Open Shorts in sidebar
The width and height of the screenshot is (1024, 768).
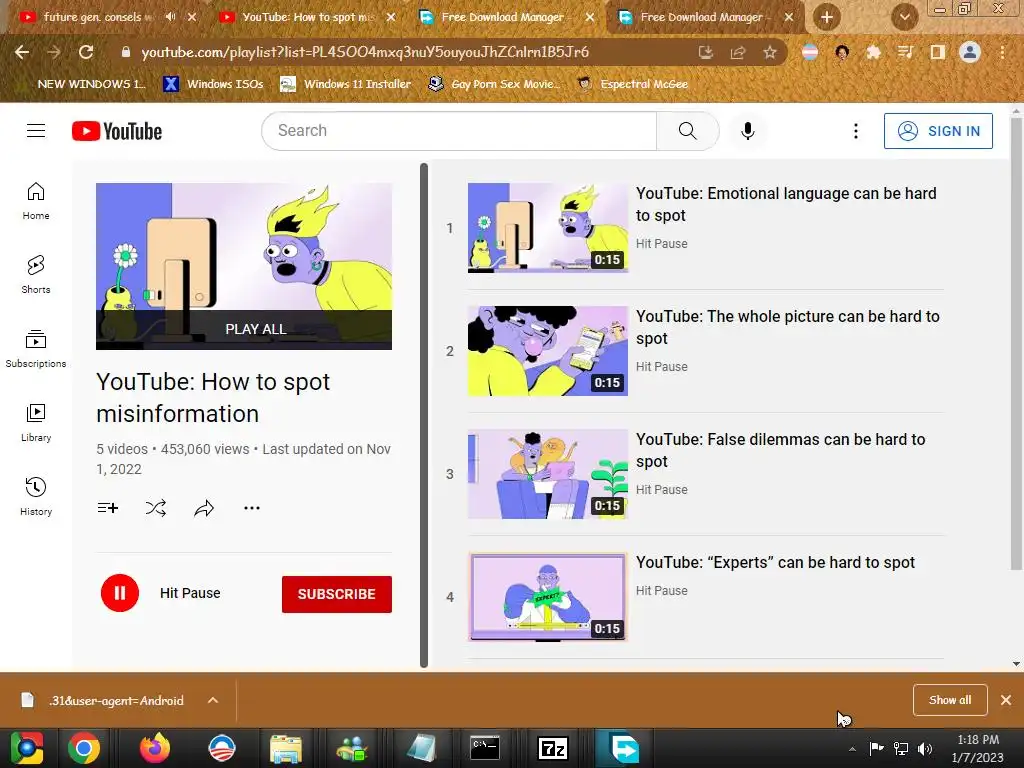pyautogui.click(x=36, y=275)
